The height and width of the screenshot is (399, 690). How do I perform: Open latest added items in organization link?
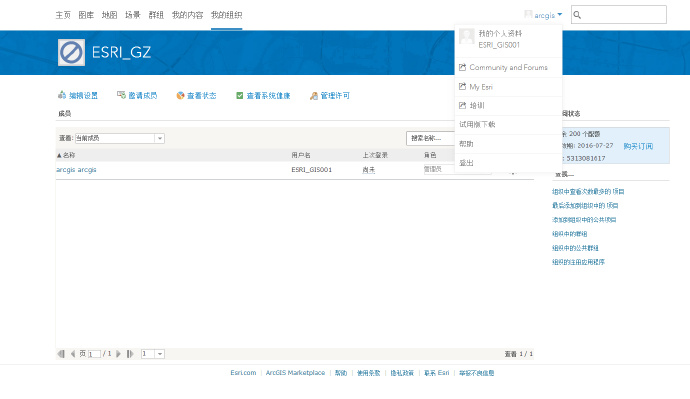(x=585, y=205)
